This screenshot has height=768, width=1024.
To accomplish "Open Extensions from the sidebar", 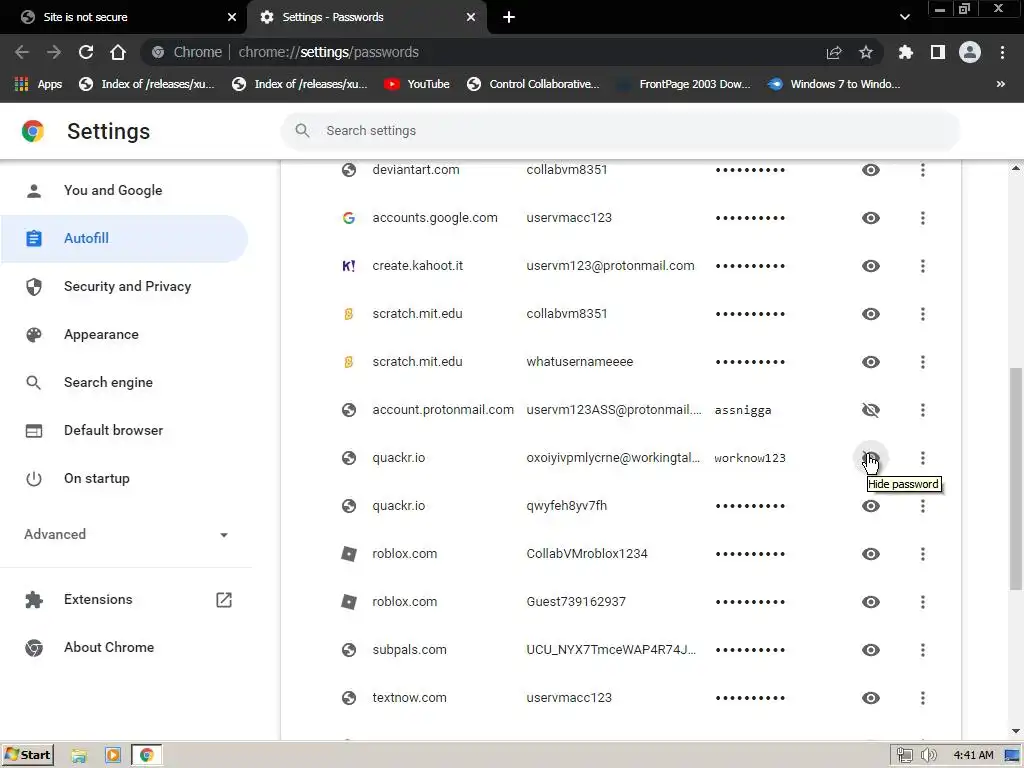I will click(x=124, y=600).
